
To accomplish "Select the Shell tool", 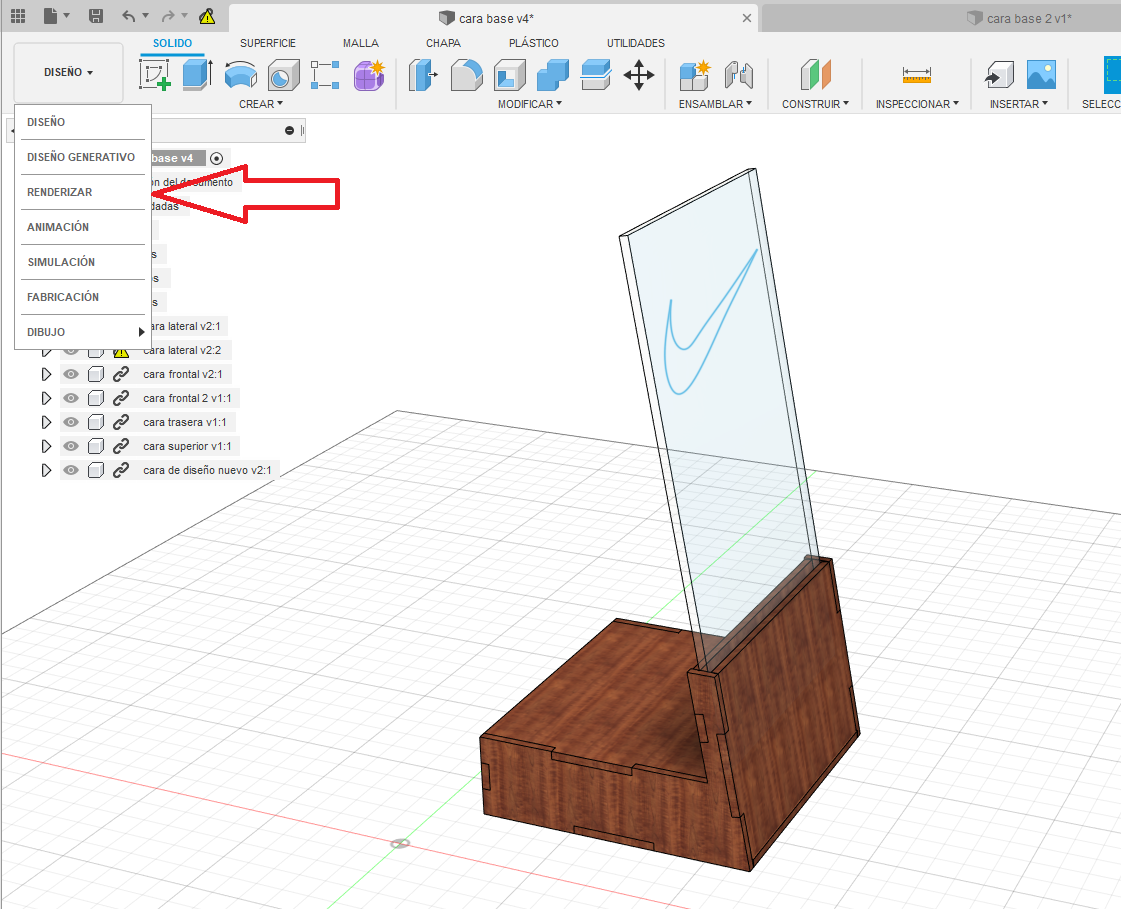I will pos(510,75).
